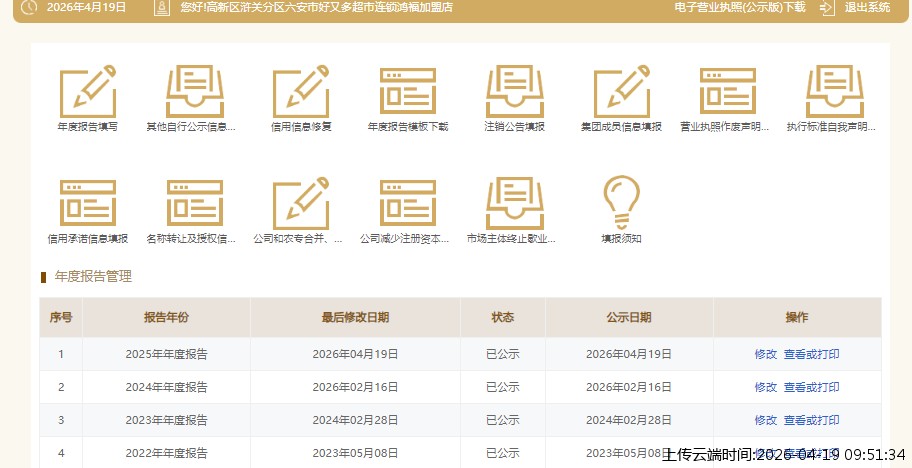Viewport: 912px width, 468px height.
Task: Click the 信用信息修复 icon
Action: coord(301,92)
